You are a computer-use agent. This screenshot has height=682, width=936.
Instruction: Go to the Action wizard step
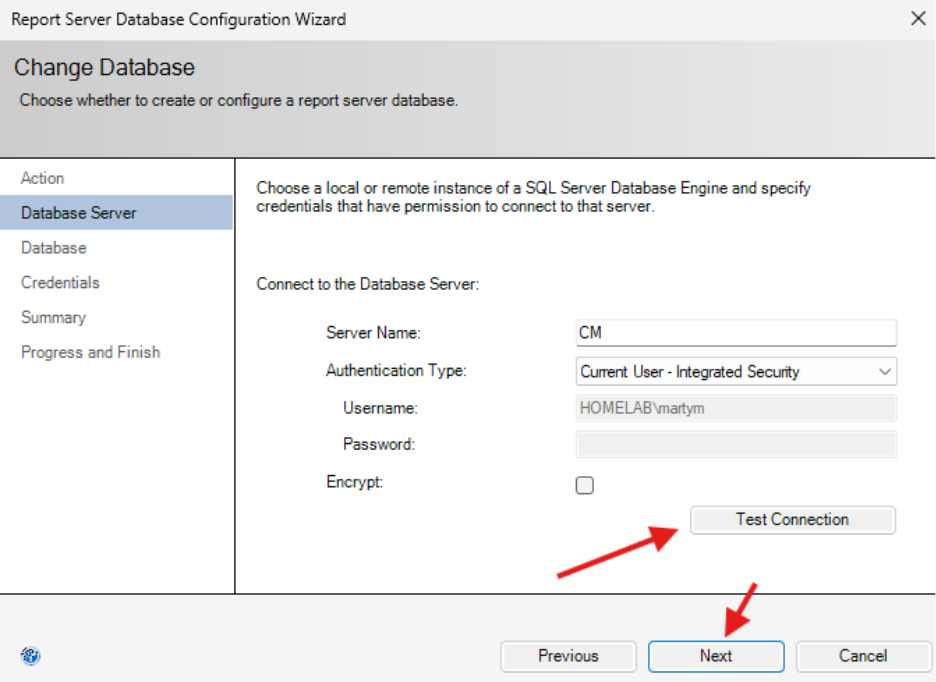point(43,178)
